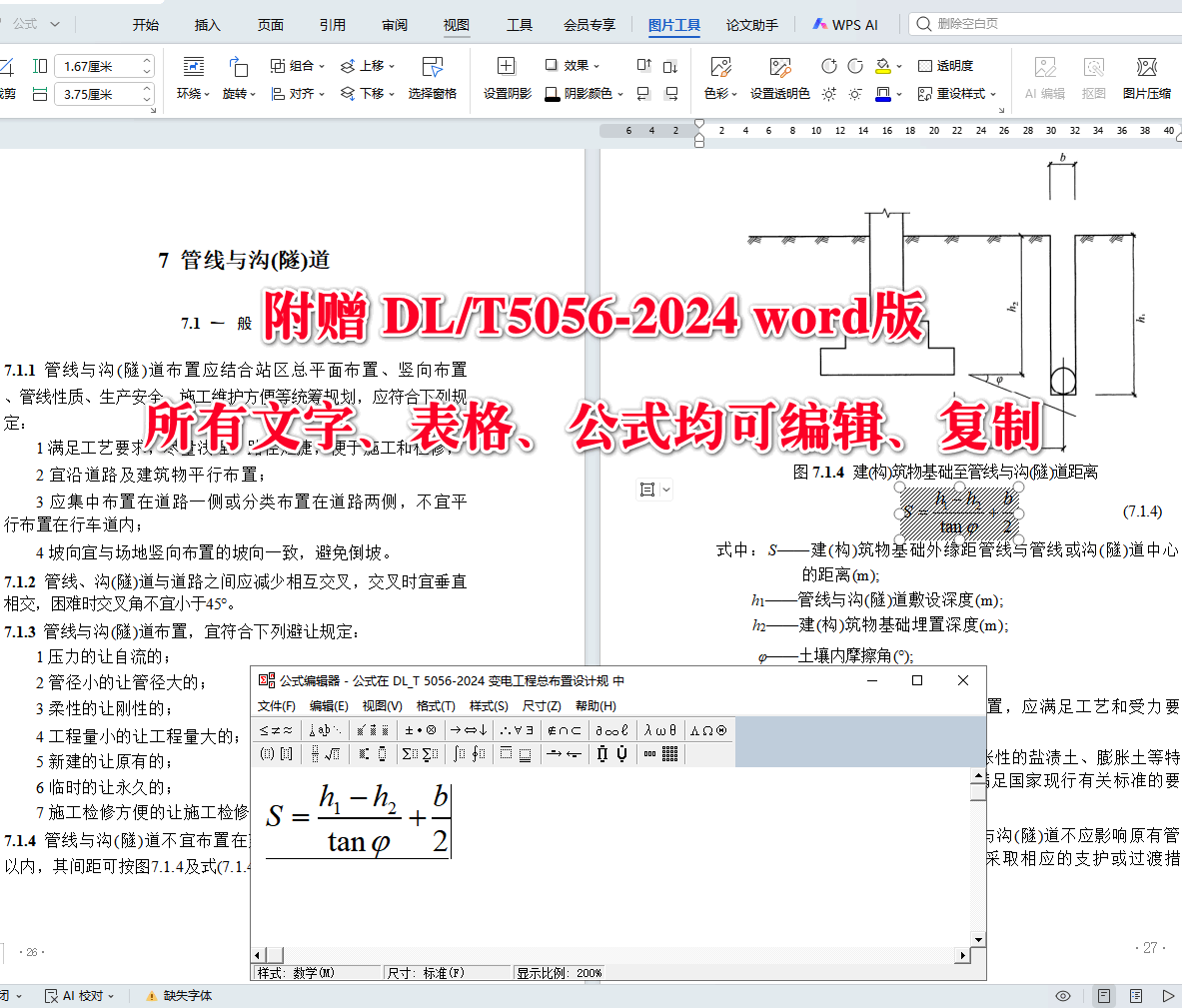Switch to the 开始 ribbon tab
Screen dimensions: 1182x1008
tap(146, 25)
